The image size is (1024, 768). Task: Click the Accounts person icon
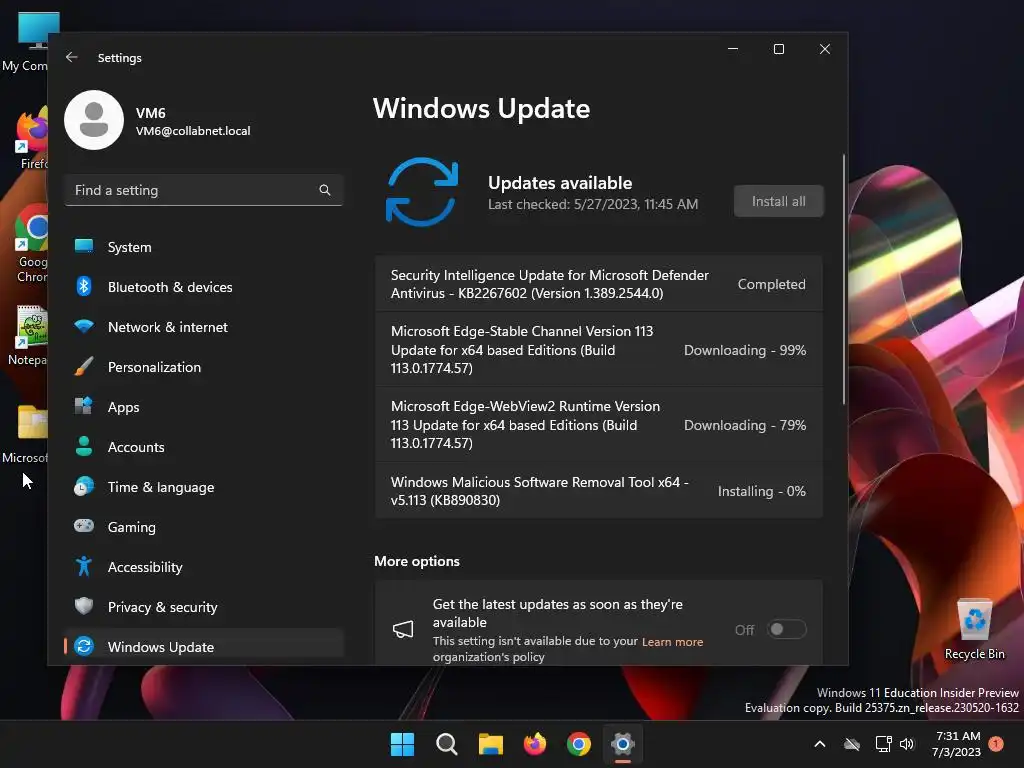click(84, 446)
